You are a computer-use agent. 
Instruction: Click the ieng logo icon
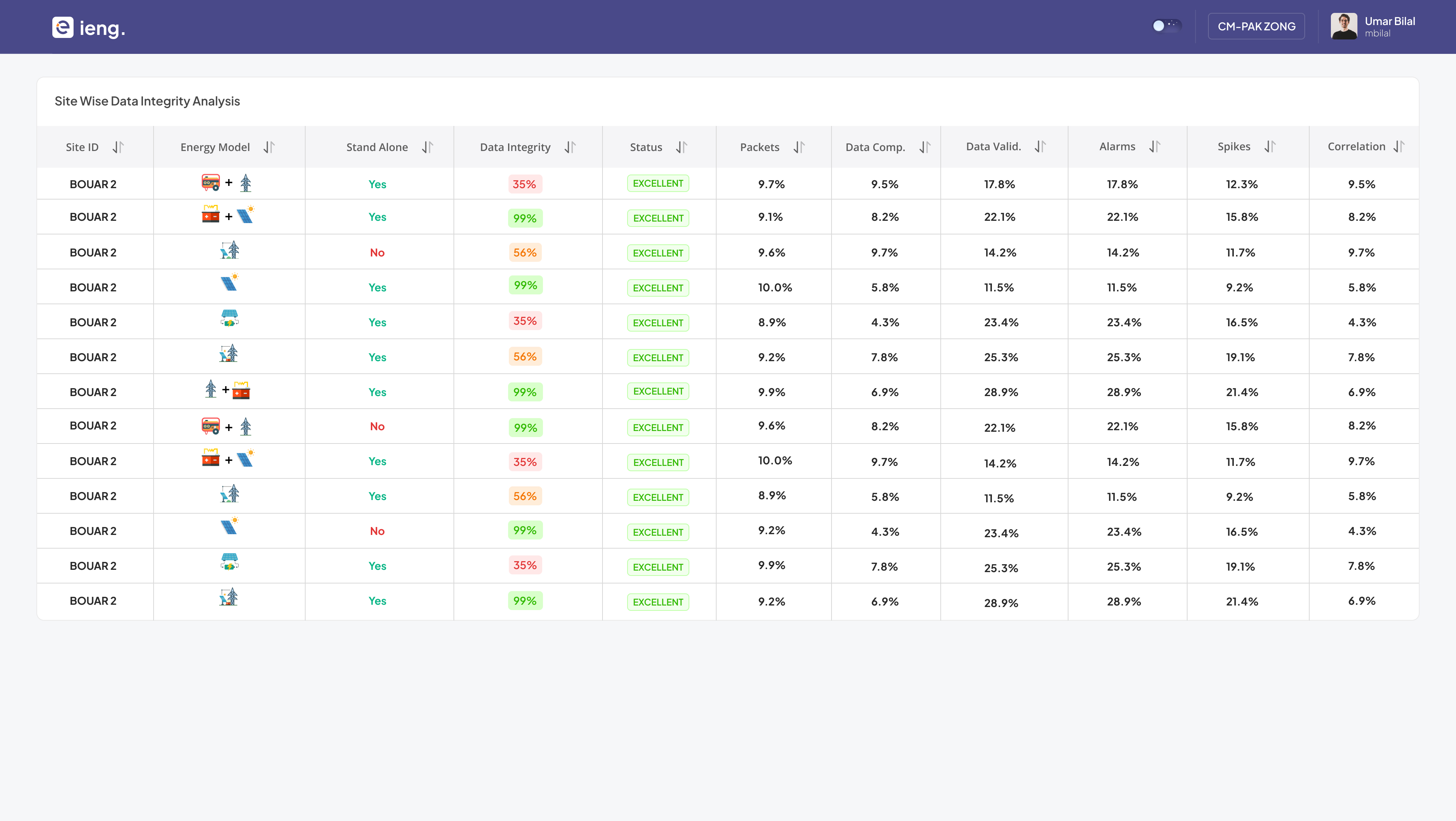63,27
